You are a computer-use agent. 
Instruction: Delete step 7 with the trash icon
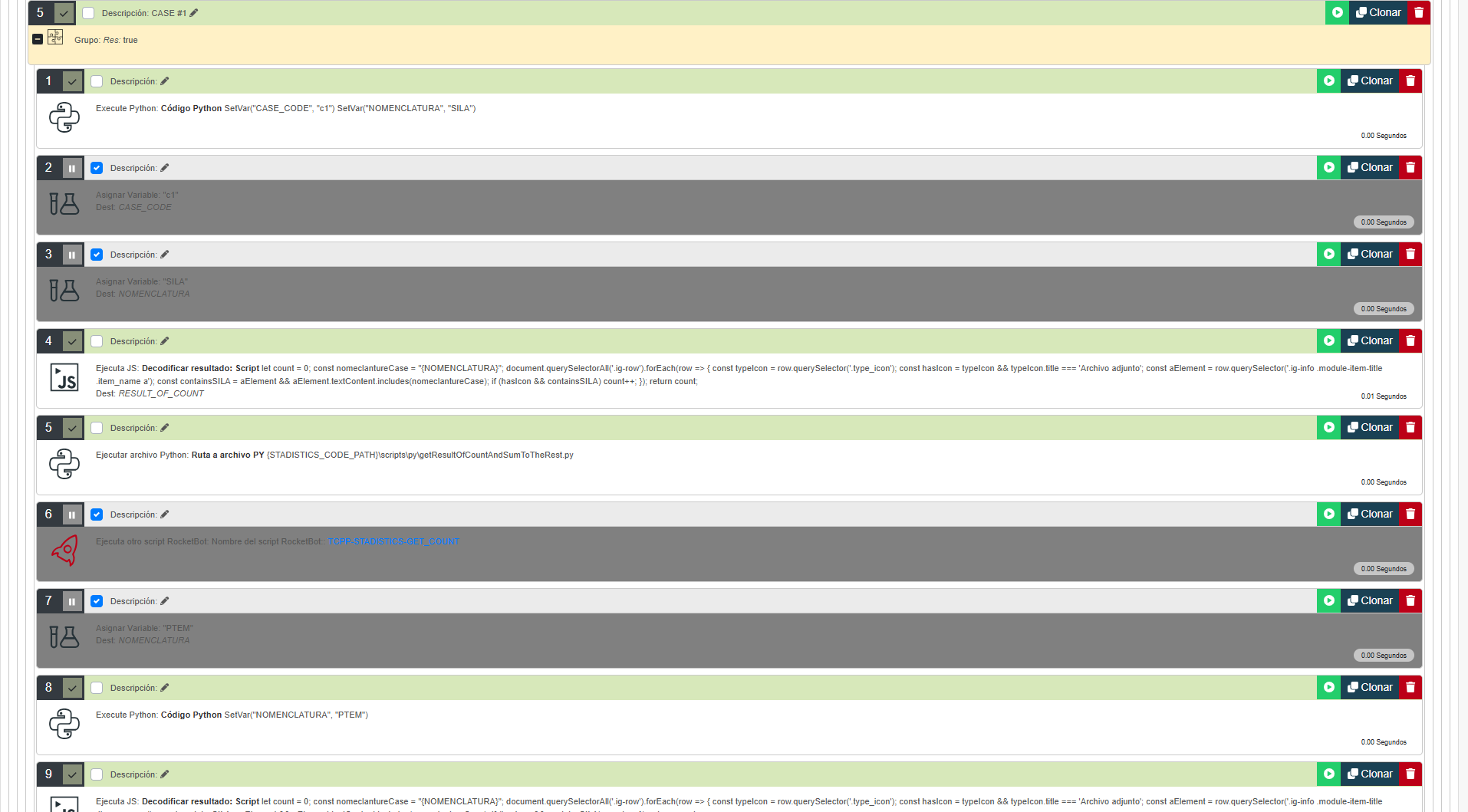click(x=1410, y=601)
